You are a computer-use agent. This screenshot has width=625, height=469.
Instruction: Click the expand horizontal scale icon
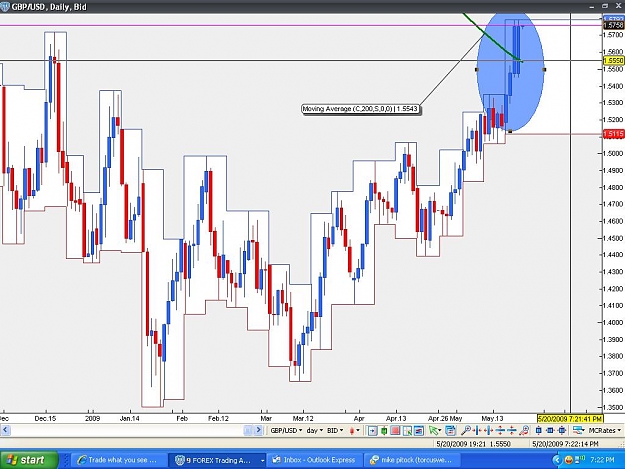click(x=489, y=430)
